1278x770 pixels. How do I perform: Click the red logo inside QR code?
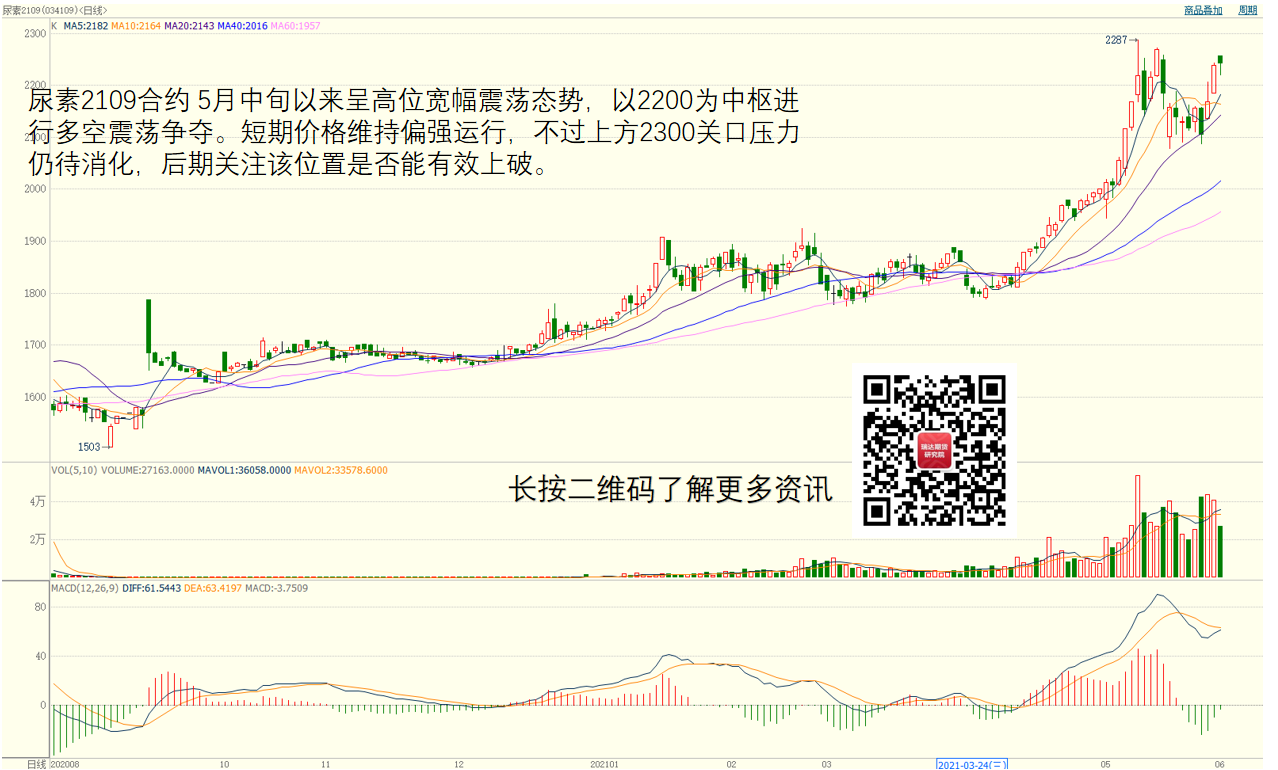tap(935, 451)
